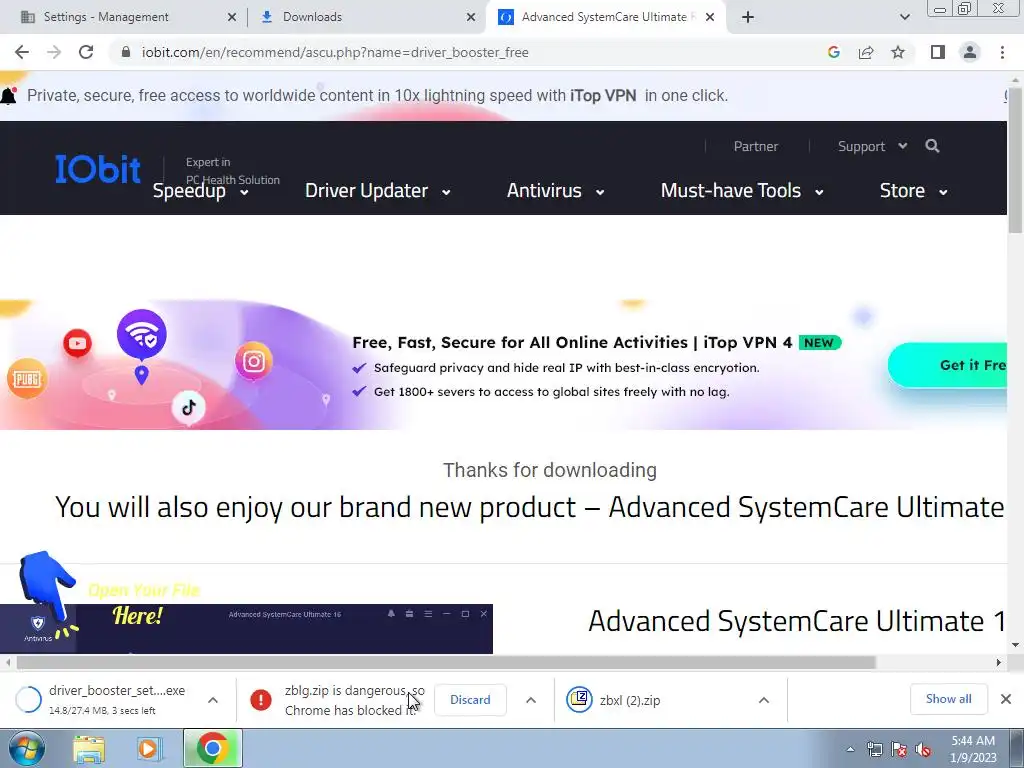Click driver_booster_set exe download item
Screen dimensions: 1024x768
pos(117,699)
